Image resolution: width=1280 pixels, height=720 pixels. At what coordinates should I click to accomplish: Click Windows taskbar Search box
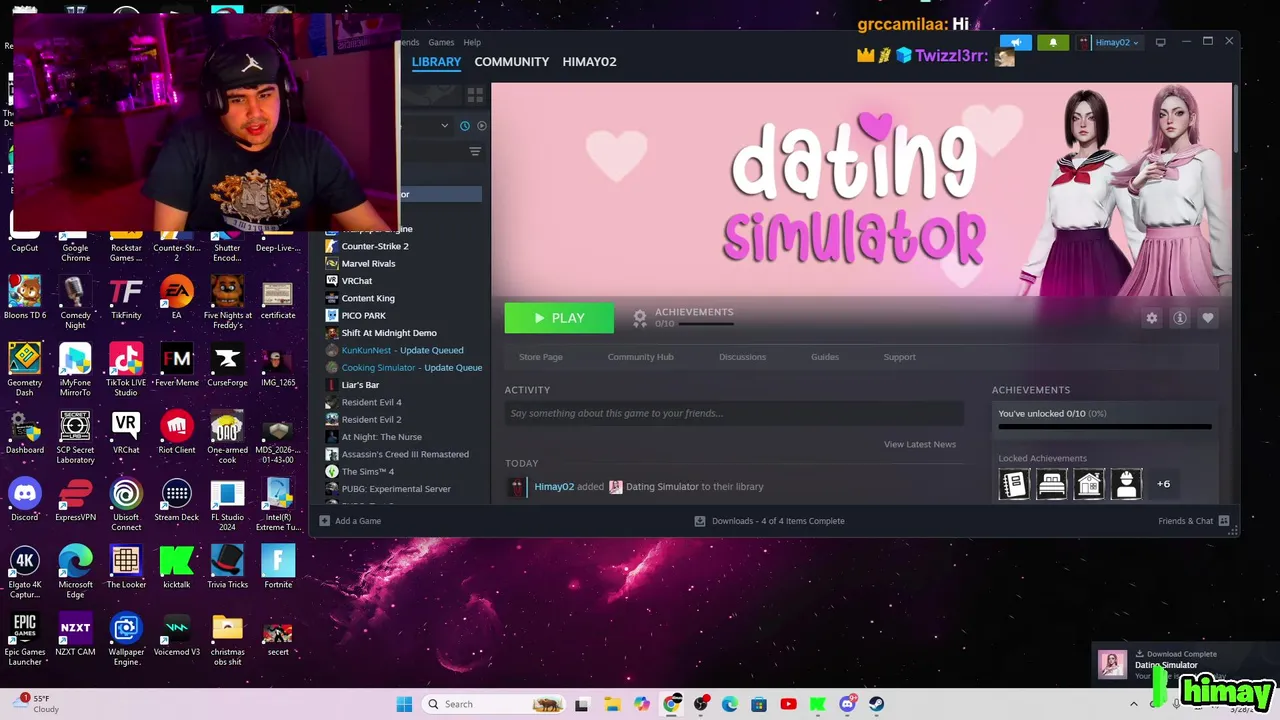pyautogui.click(x=494, y=704)
